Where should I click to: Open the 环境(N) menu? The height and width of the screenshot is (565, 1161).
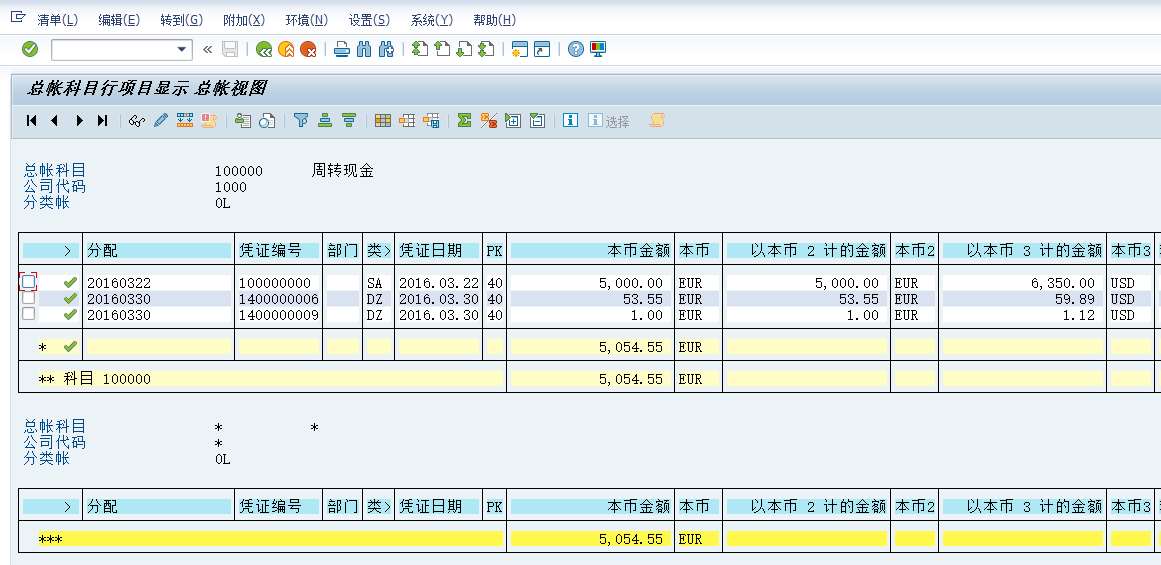pos(307,20)
